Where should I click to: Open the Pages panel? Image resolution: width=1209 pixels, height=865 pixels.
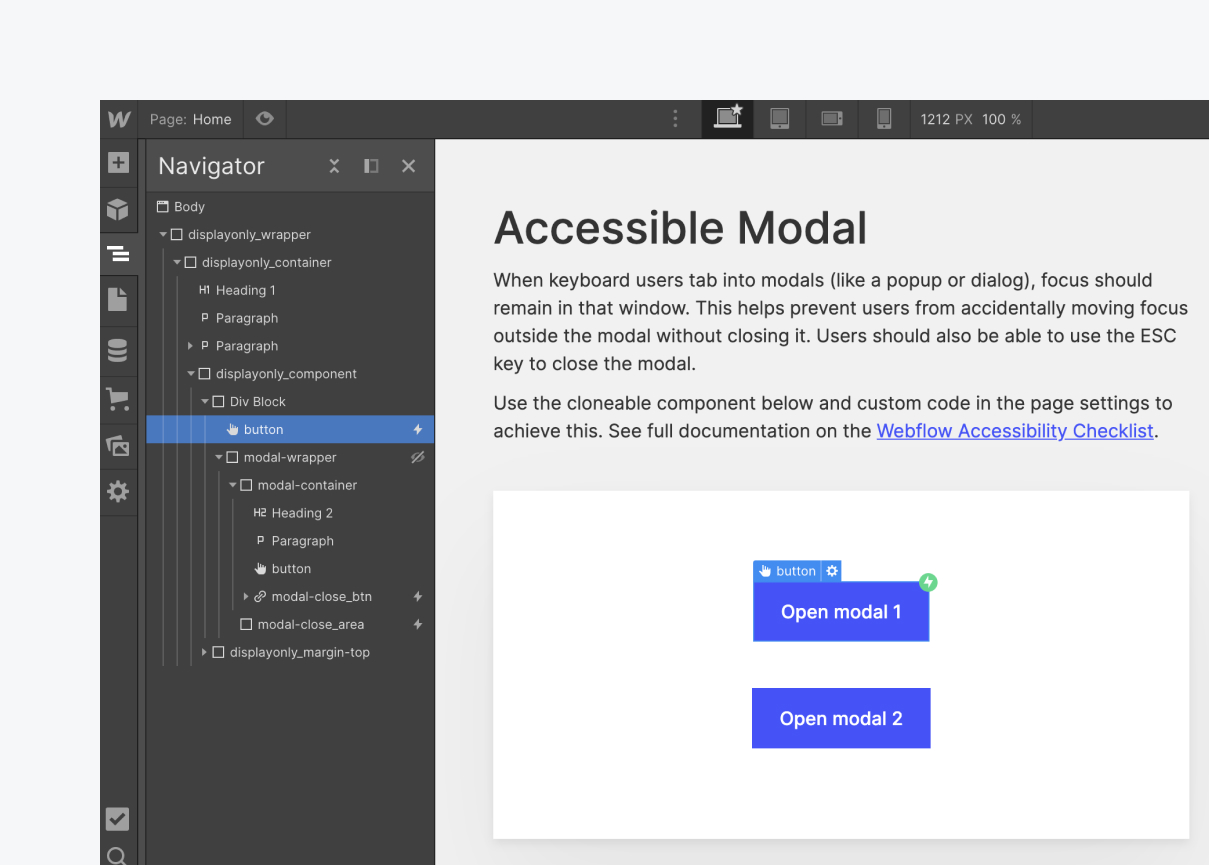point(118,299)
